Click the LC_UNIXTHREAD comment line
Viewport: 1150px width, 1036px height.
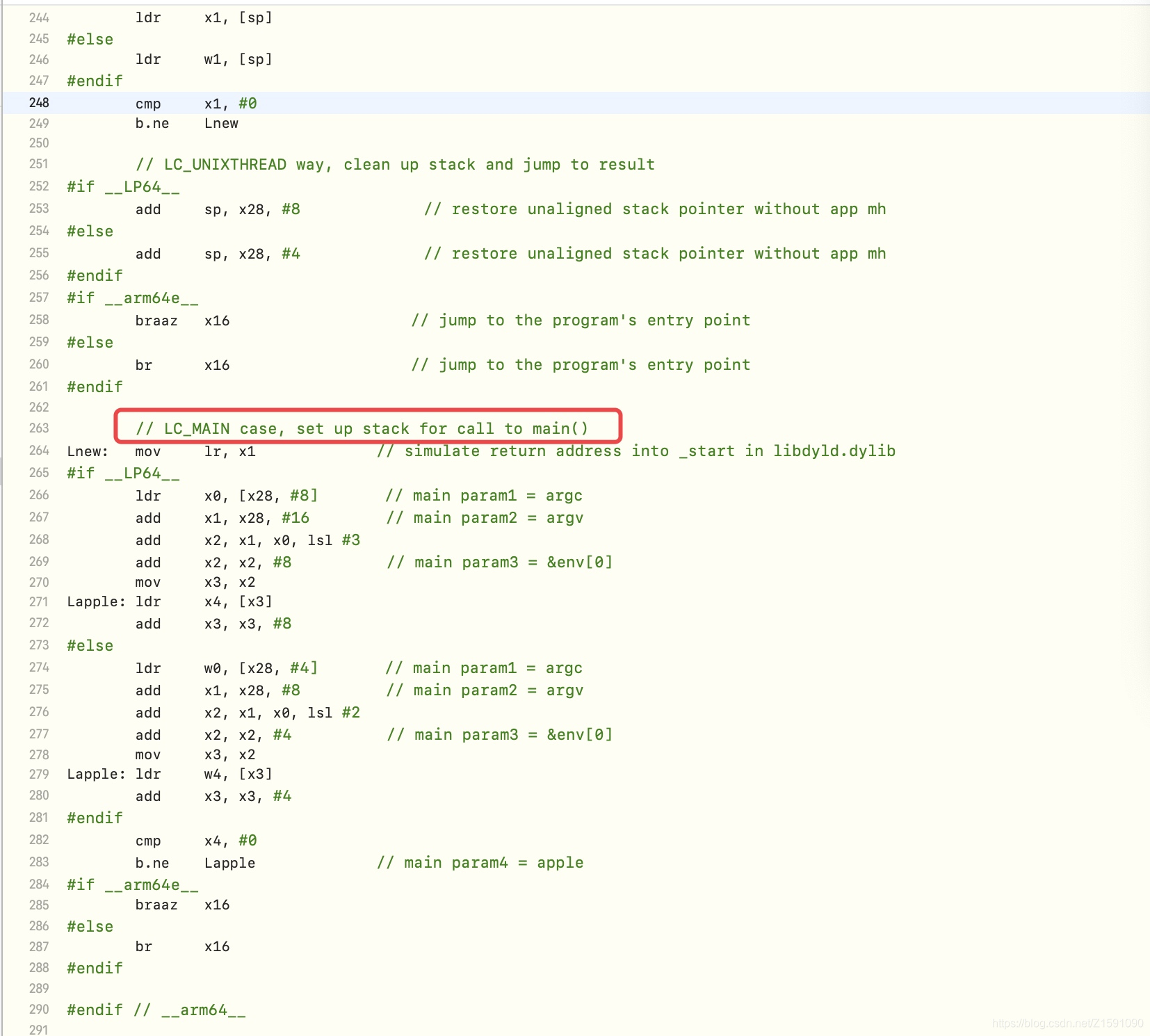tap(395, 165)
